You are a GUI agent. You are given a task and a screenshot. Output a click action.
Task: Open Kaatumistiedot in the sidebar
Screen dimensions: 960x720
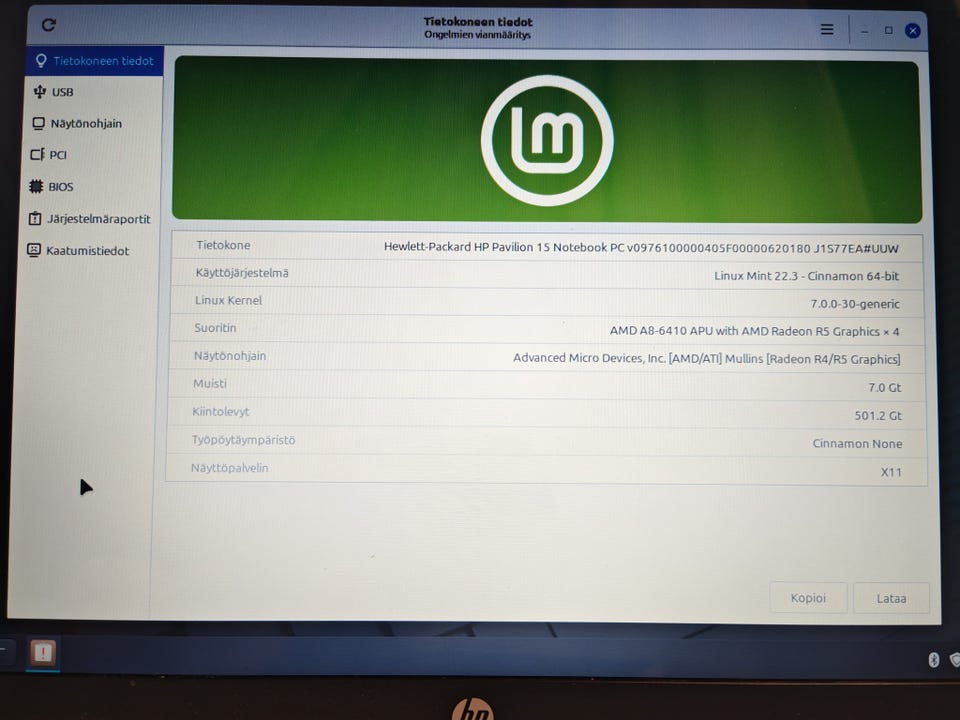click(x=89, y=250)
